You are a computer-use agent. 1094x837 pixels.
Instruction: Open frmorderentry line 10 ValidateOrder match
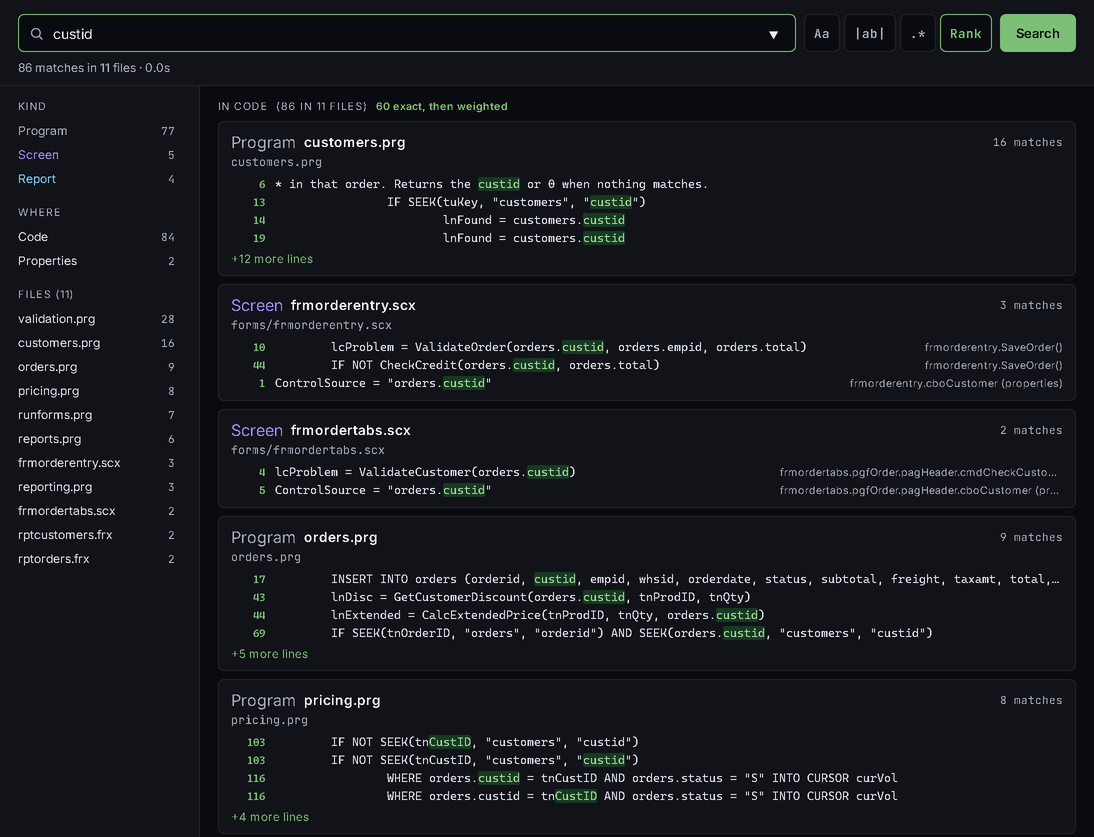(647, 347)
